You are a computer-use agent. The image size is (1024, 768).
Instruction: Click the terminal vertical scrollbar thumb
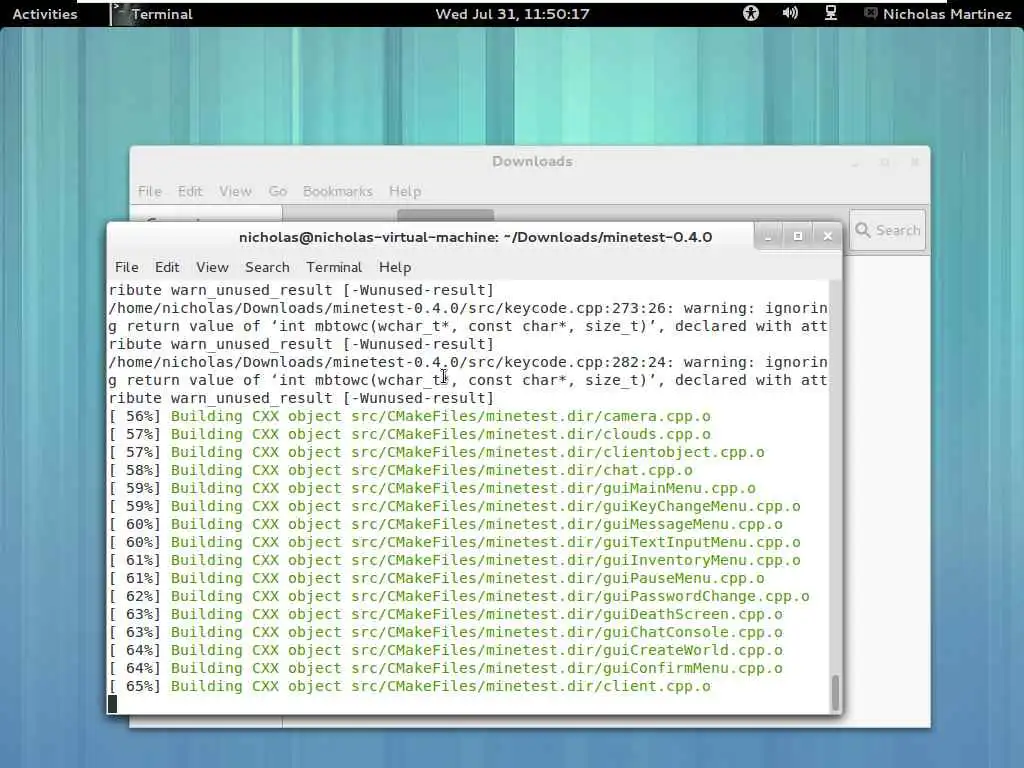(835, 693)
